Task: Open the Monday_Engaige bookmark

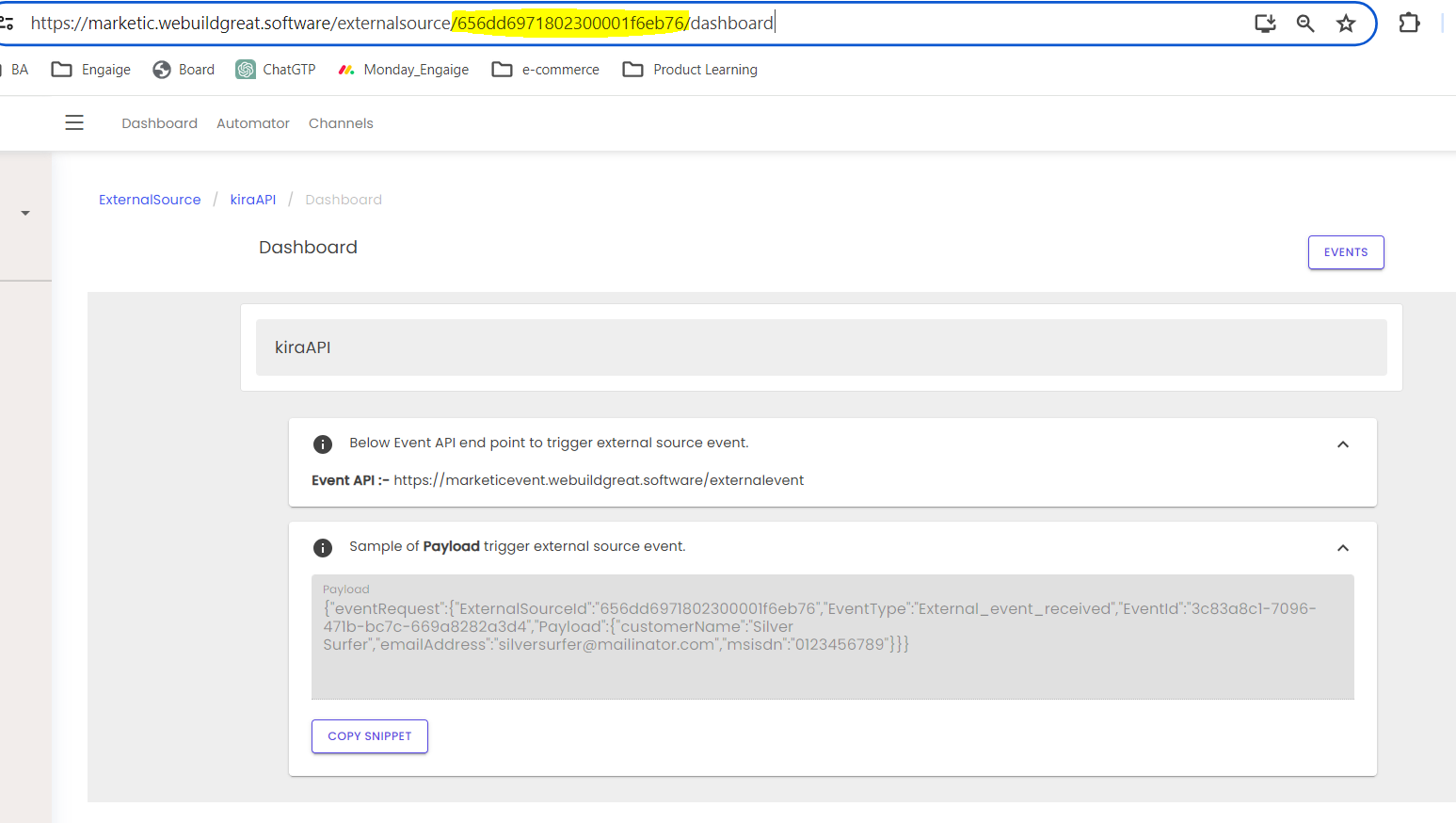Action: click(403, 70)
